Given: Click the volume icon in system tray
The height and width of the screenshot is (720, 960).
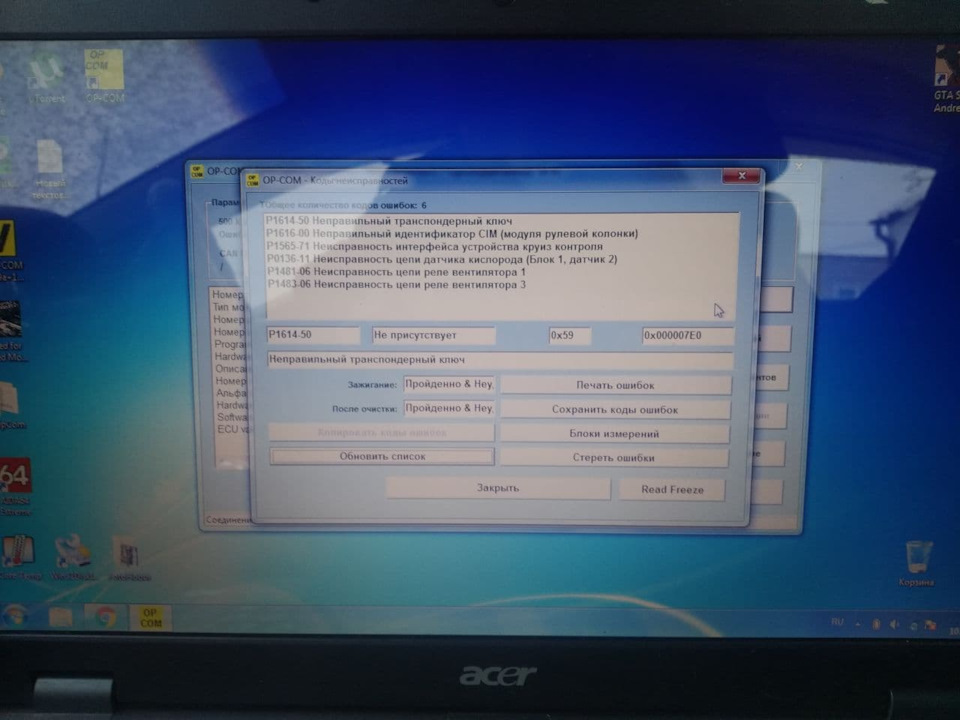Looking at the screenshot, I should click(894, 624).
